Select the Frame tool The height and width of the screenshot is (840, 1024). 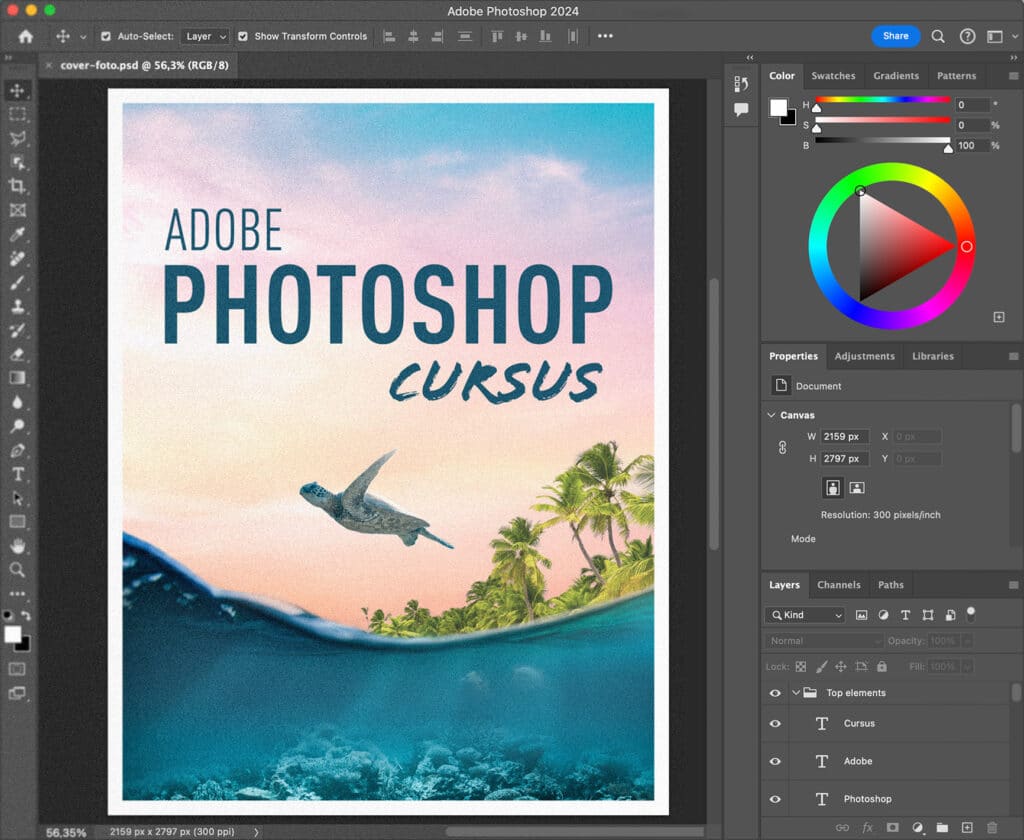click(x=18, y=210)
